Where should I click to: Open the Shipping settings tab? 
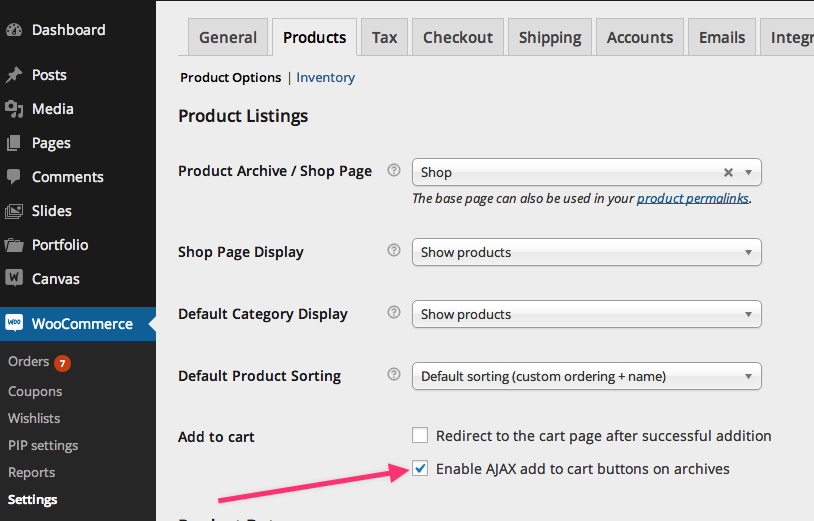550,38
